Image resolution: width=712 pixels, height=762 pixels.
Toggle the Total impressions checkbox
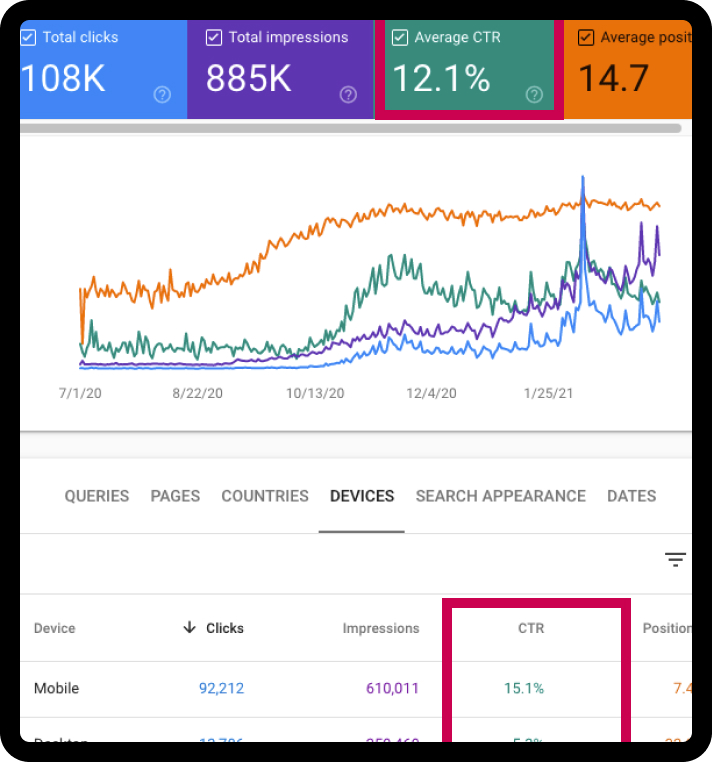[x=214, y=37]
